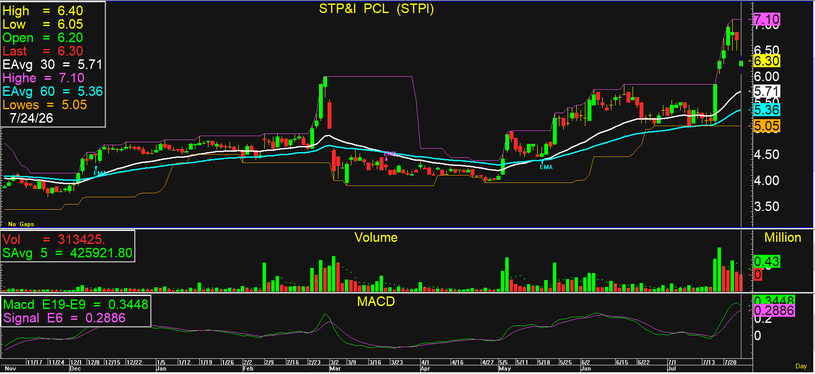815x374 pixels.
Task: Click the cyan EMA marker near May
Action: [x=546, y=167]
